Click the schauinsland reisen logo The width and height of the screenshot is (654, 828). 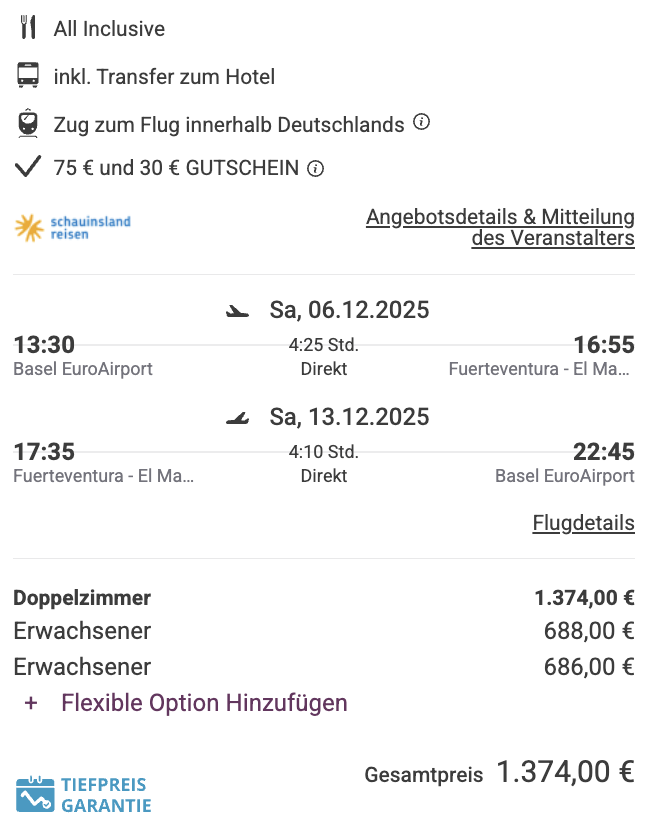(x=73, y=228)
